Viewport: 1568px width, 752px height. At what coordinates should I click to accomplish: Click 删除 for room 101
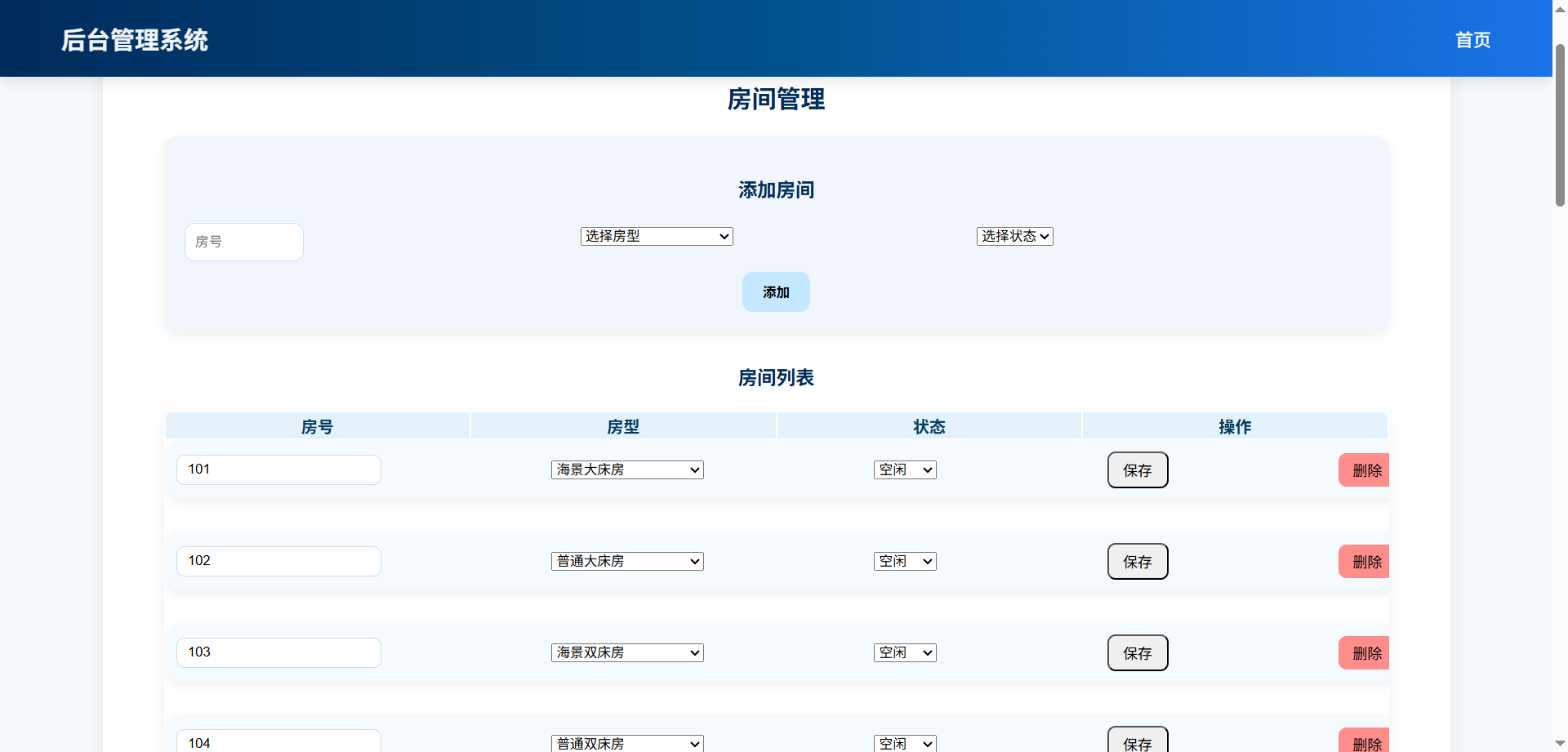[1366, 469]
